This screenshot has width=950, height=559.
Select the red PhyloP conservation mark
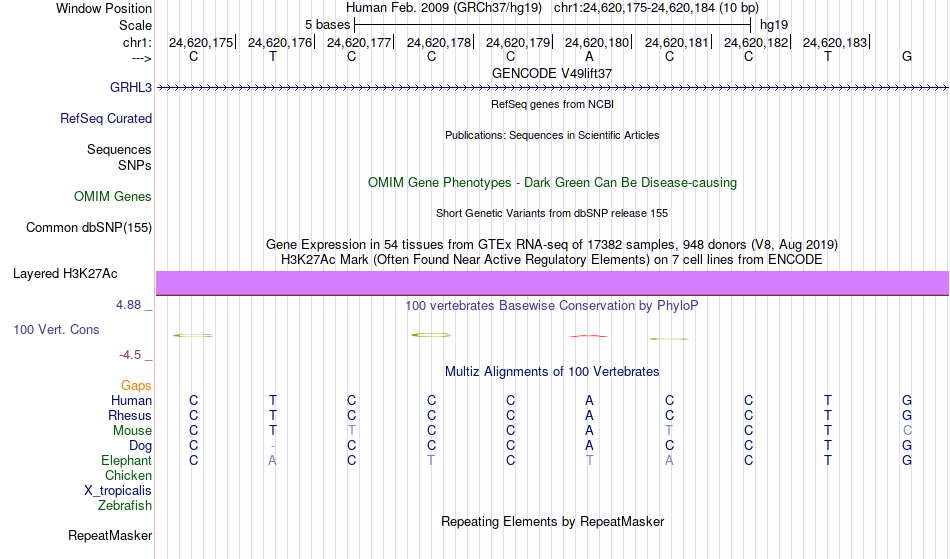589,336
